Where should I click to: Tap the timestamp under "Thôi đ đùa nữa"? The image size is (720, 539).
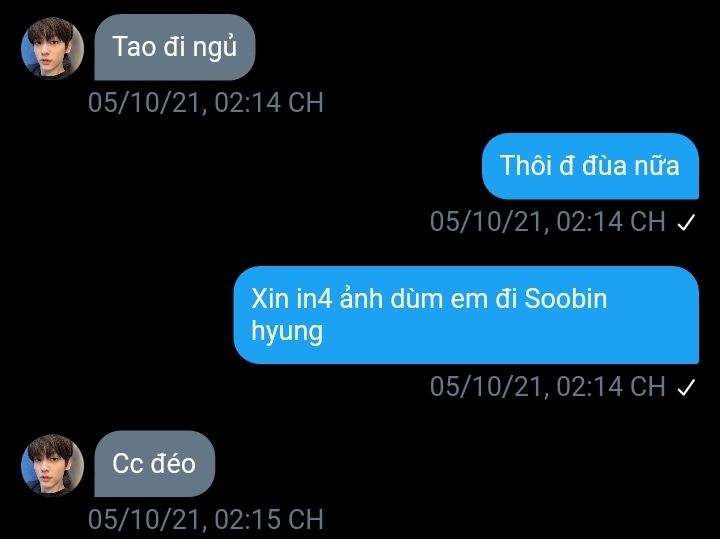pyautogui.click(x=547, y=222)
